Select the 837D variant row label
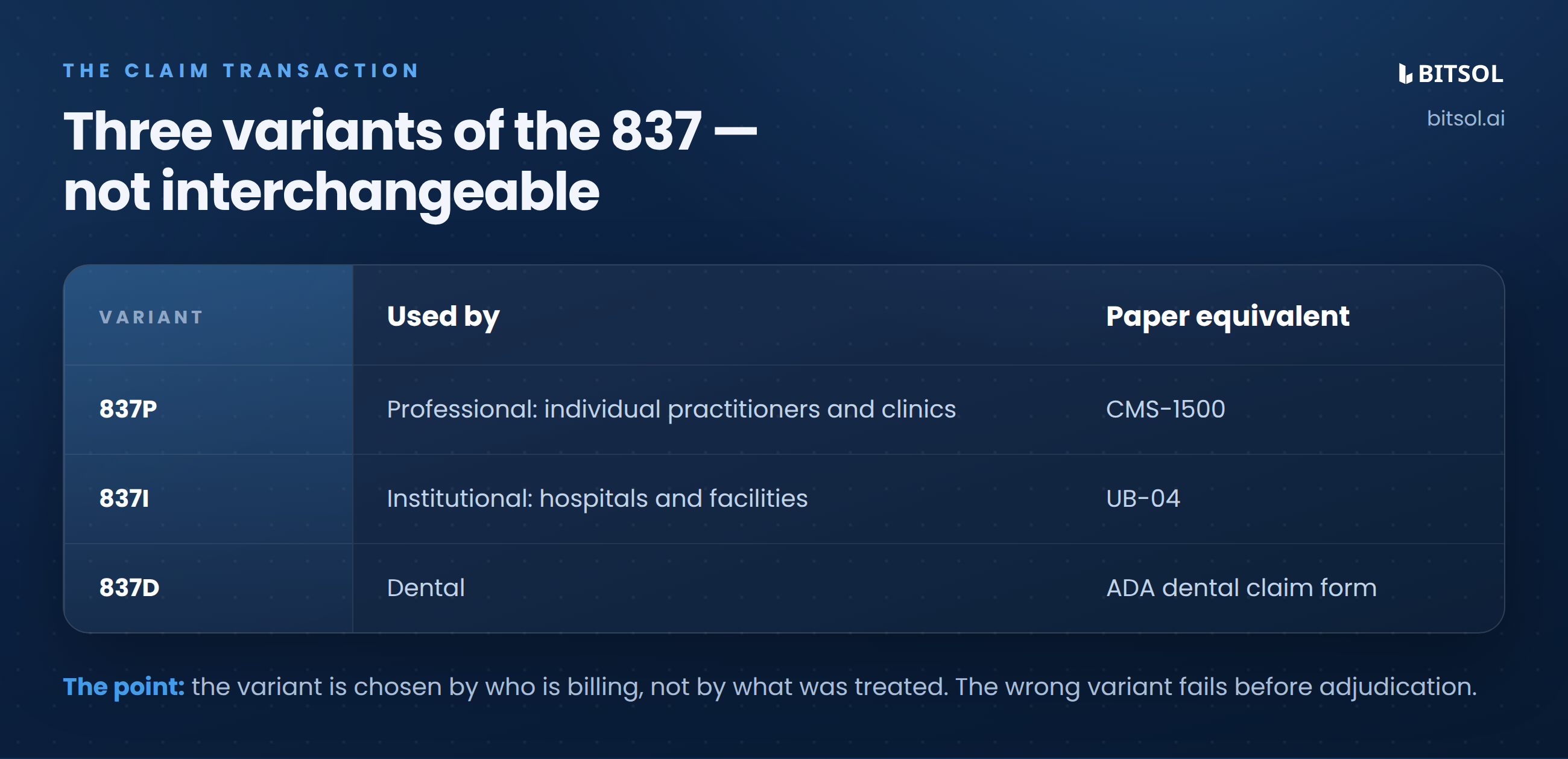Viewport: 1568px width, 759px height. pyautogui.click(x=129, y=587)
